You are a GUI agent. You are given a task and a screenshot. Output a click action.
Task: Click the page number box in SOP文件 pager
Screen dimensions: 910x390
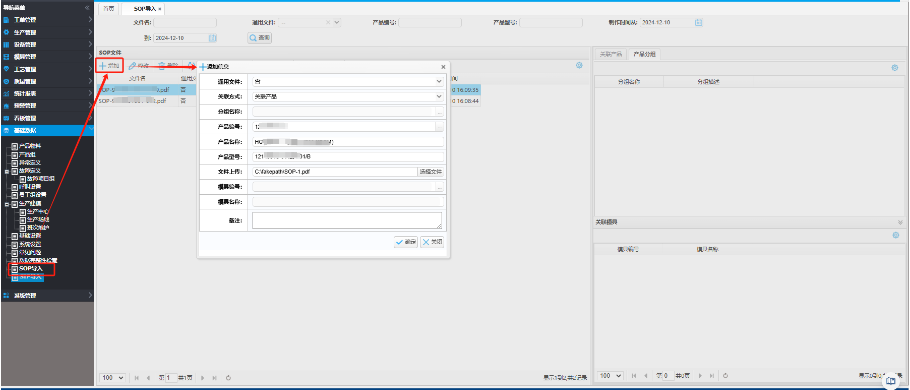coord(170,377)
